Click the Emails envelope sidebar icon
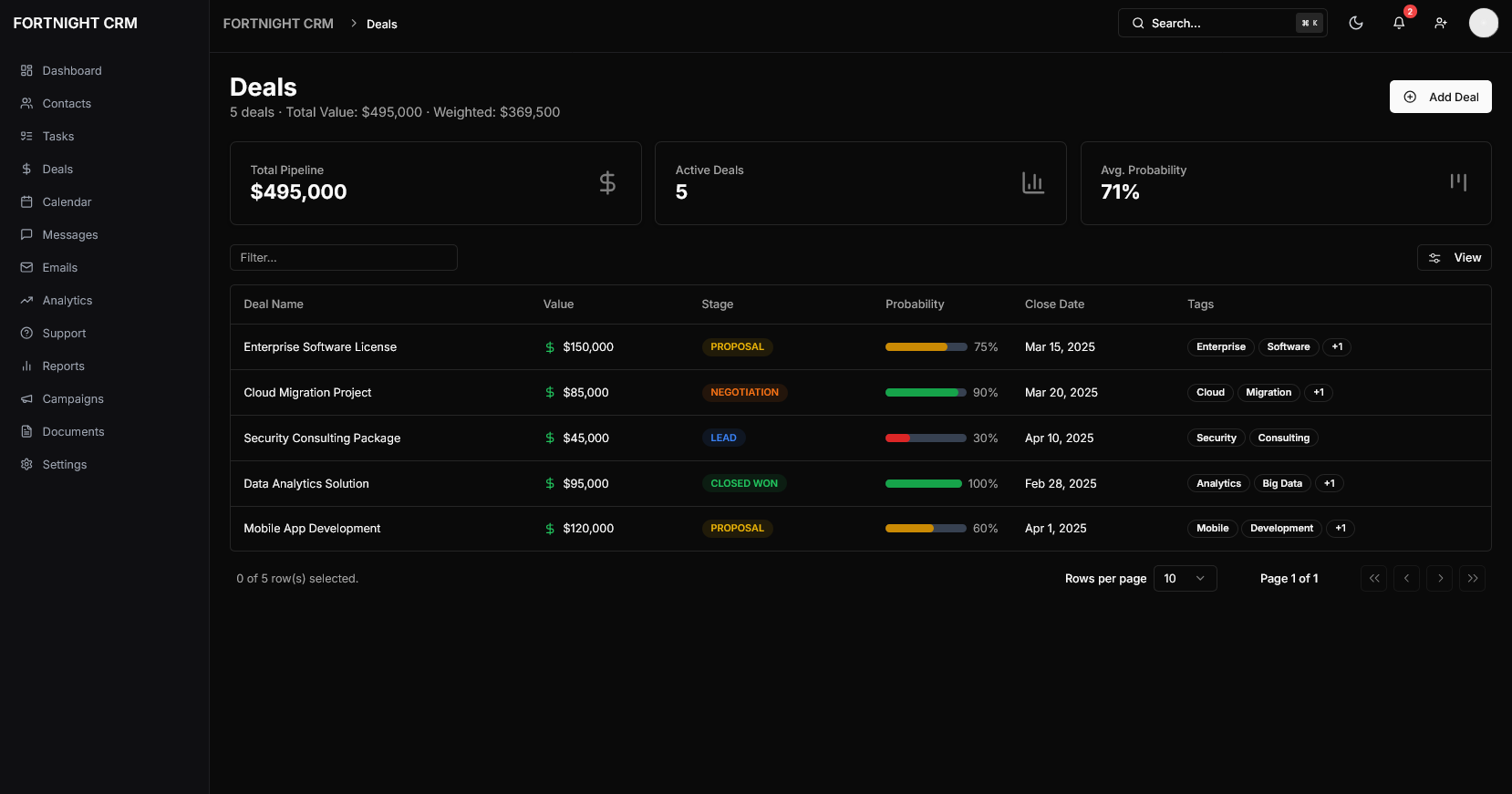This screenshot has width=1512, height=794. [26, 267]
